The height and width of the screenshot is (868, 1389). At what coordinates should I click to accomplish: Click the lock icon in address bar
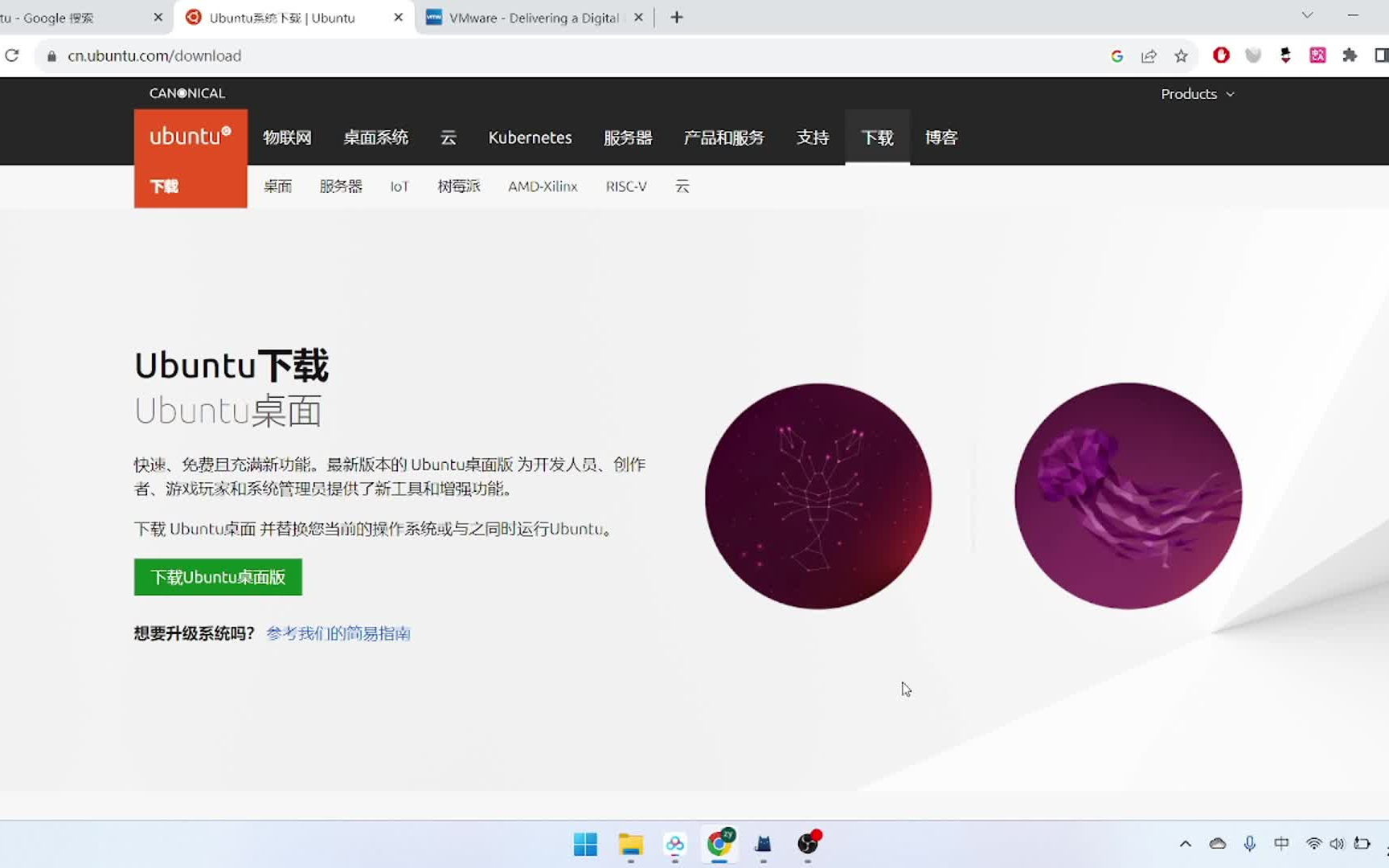click(x=52, y=56)
